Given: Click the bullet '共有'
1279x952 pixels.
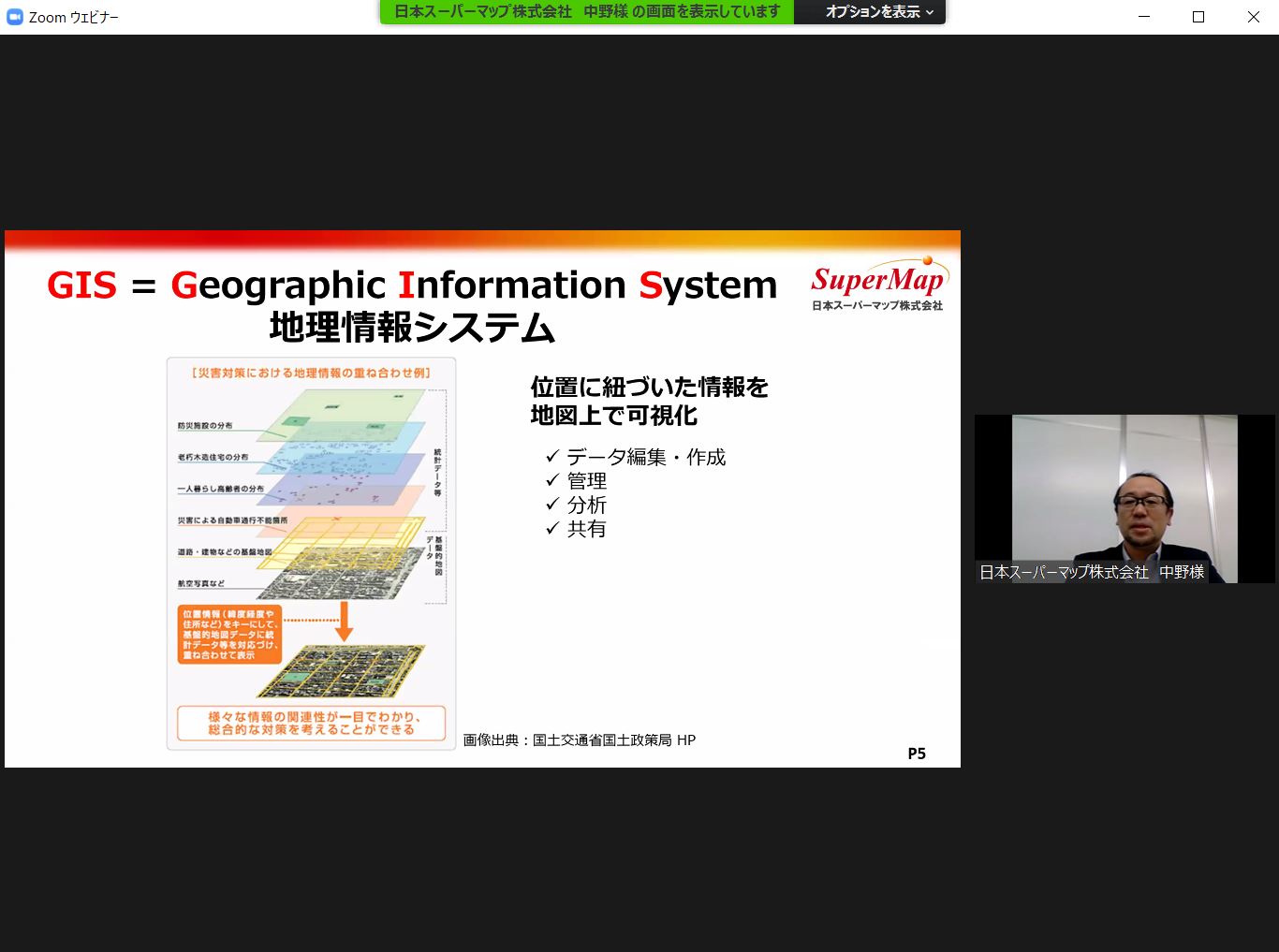Looking at the screenshot, I should coord(587,529).
